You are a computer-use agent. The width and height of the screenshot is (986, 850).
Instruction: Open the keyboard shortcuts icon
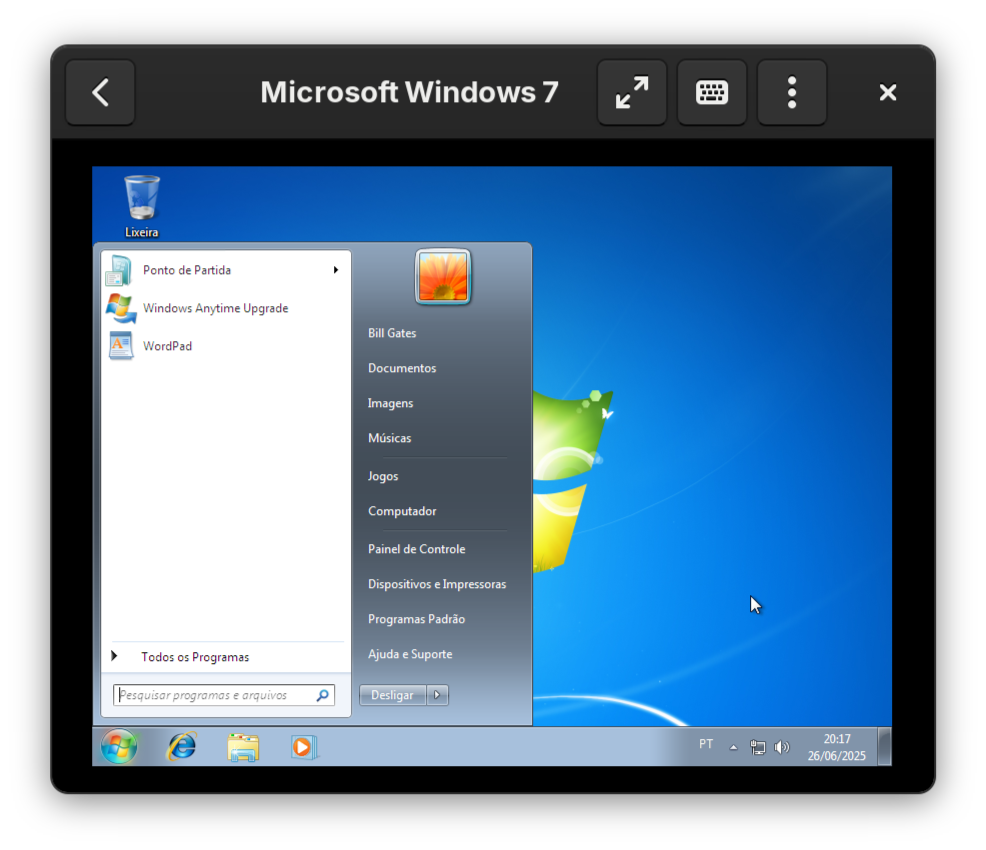pyautogui.click(x=712, y=92)
